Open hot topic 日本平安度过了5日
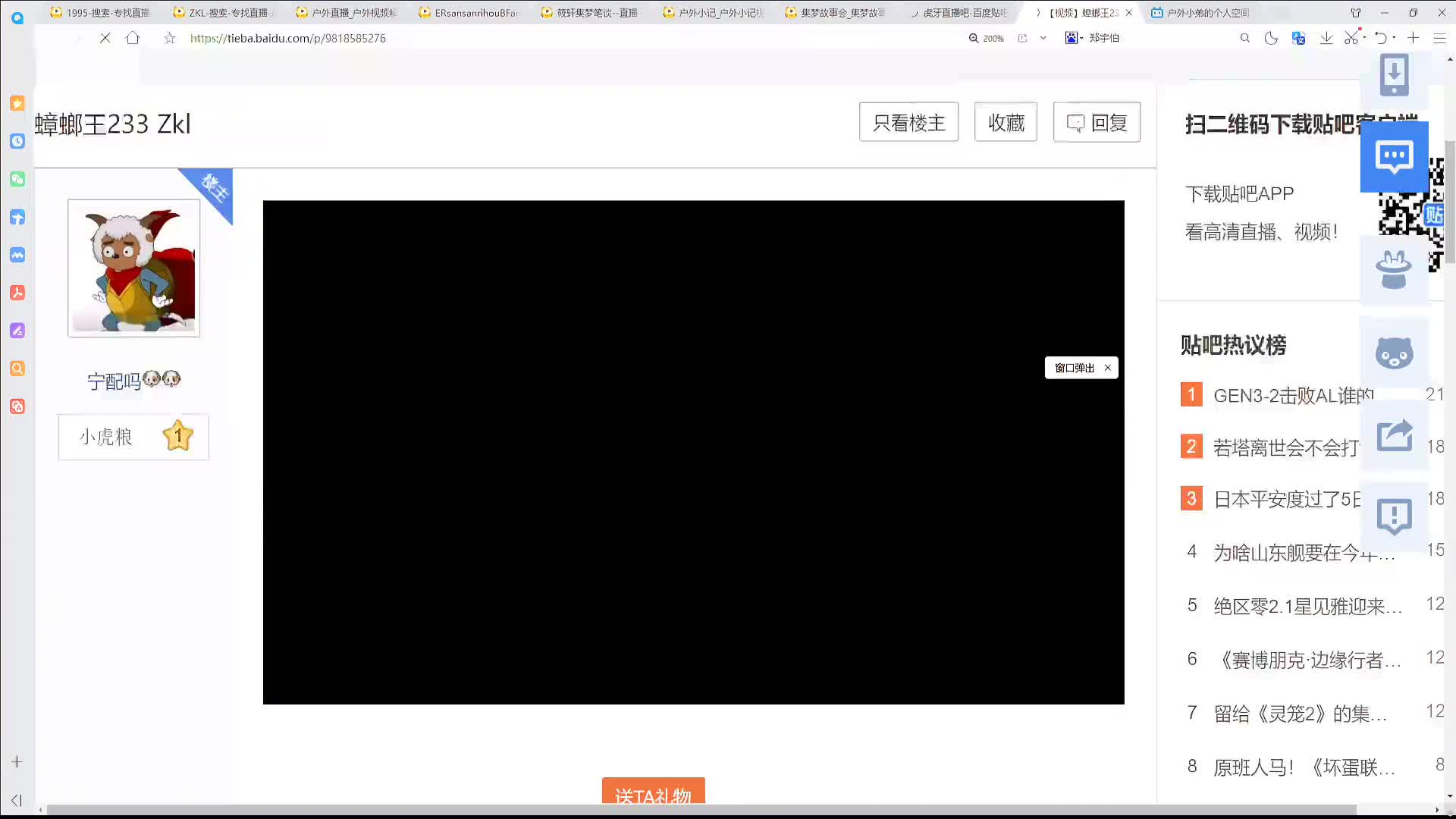Image resolution: width=1456 pixels, height=819 pixels. [x=1288, y=499]
